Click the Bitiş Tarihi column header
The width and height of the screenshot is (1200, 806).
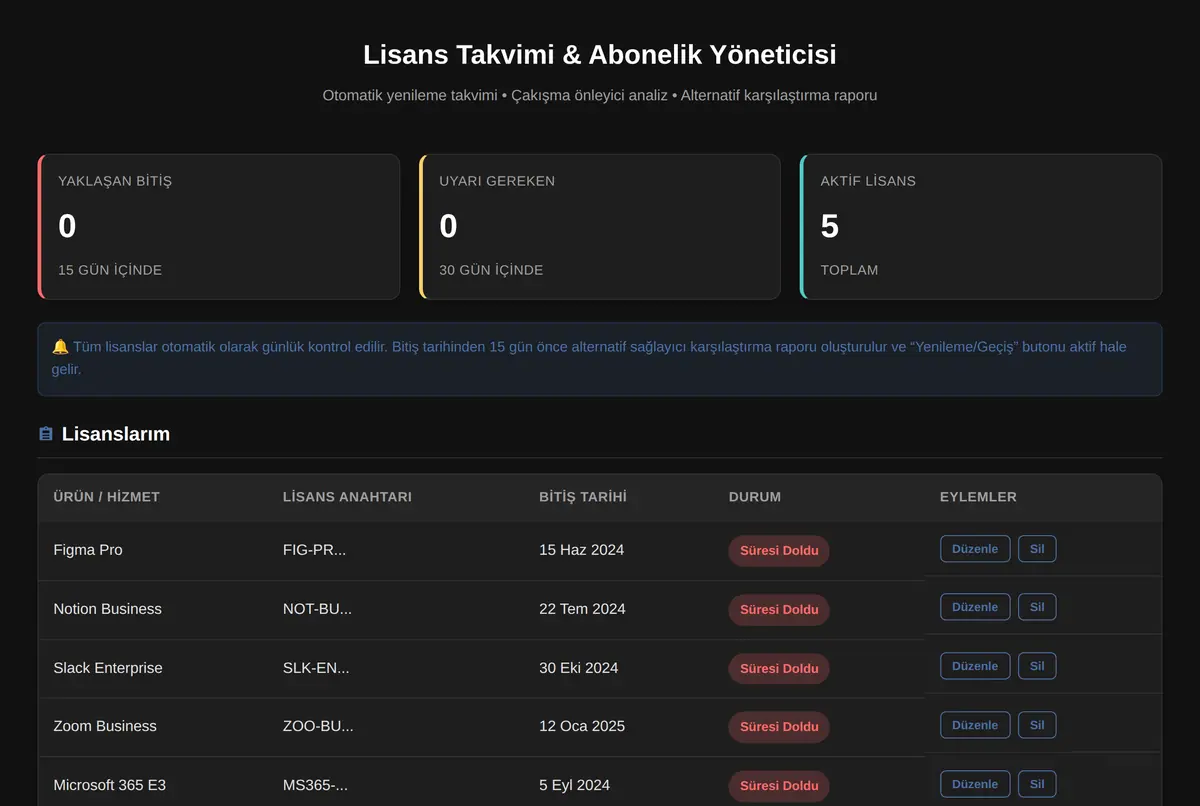(x=583, y=497)
